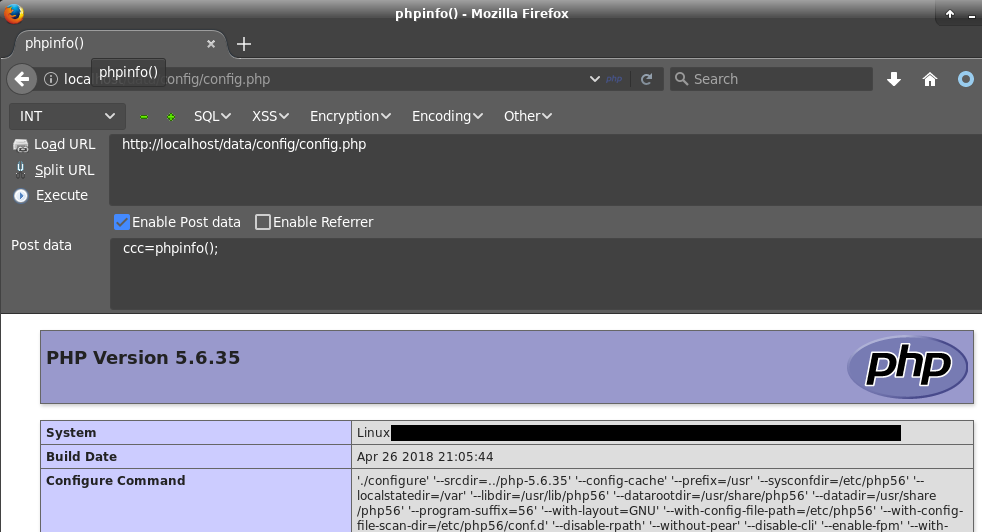Click the window up-arrow control in title bar
The image size is (982, 532).
(950, 14)
